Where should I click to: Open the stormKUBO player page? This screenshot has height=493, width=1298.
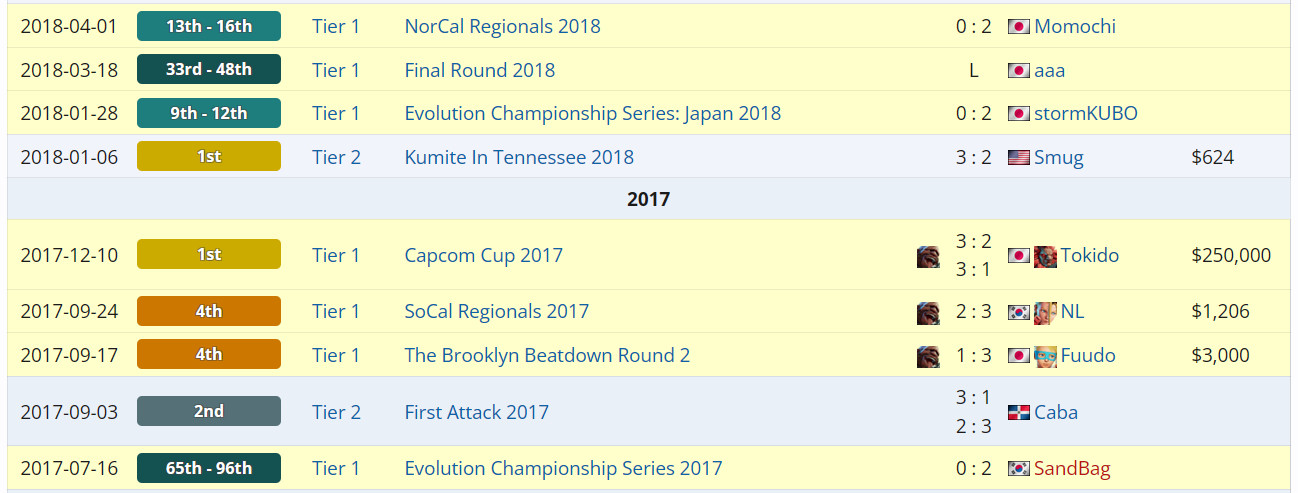pyautogui.click(x=1086, y=113)
